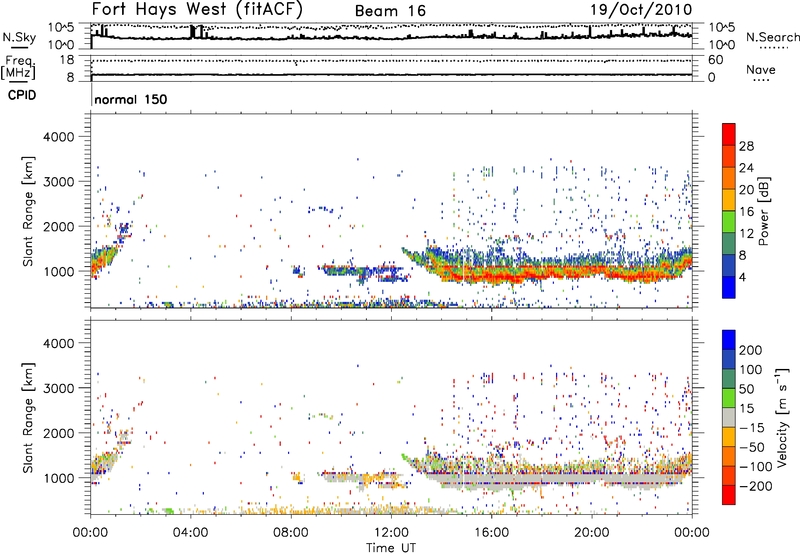Click the '2000' tick on velocity panel
This screenshot has width=800, height=554.
pyautogui.click(x=58, y=433)
